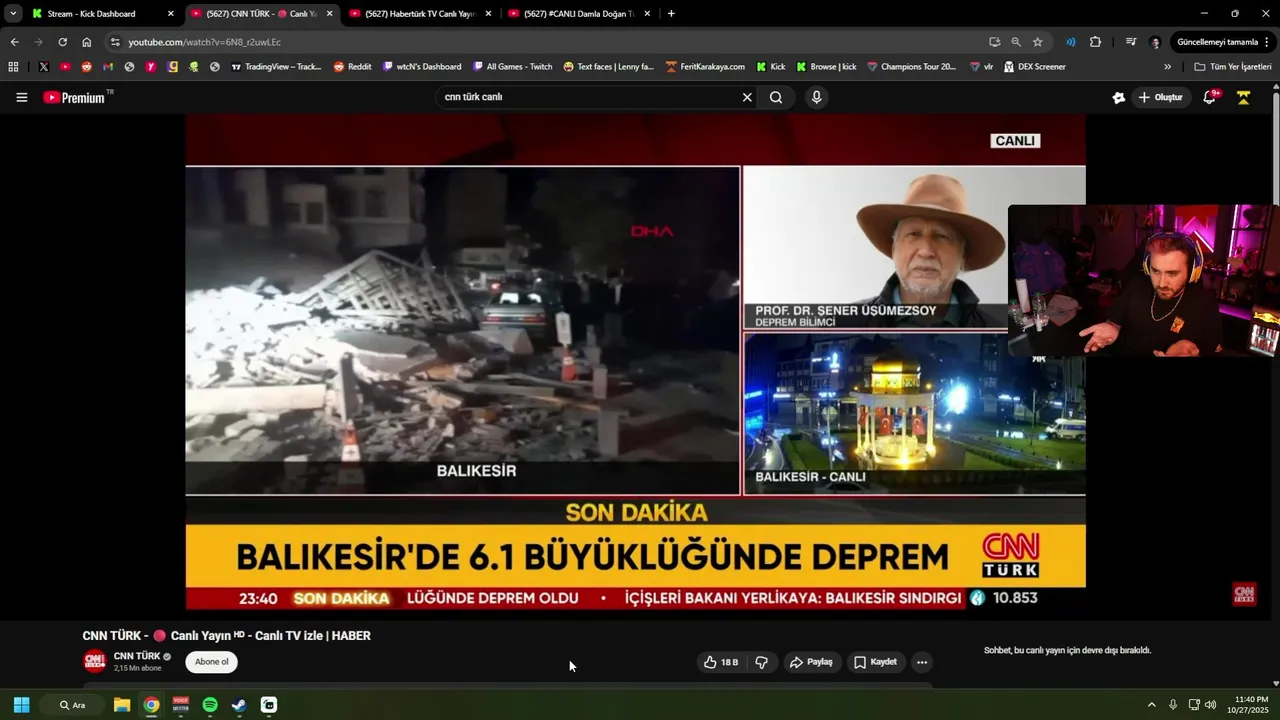This screenshot has height=720, width=1280.
Task: Open Champions Tour bookmark
Action: pos(911,67)
